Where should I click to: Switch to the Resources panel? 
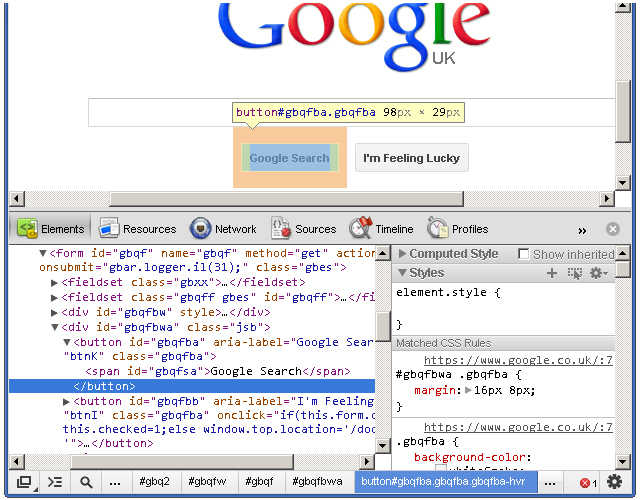click(x=138, y=229)
